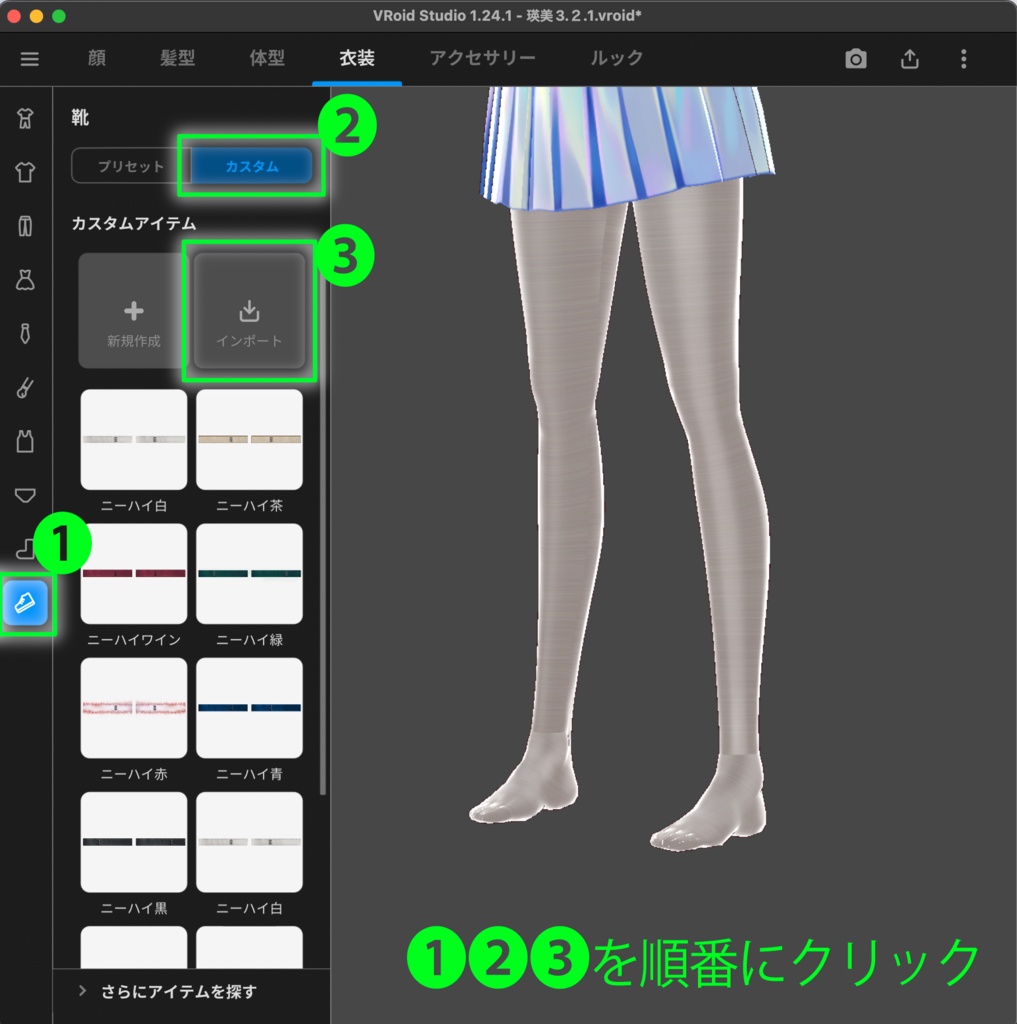Image resolution: width=1017 pixels, height=1024 pixels.
Task: Select the ニーハイ黒 item thumbnail
Action: tap(133, 842)
